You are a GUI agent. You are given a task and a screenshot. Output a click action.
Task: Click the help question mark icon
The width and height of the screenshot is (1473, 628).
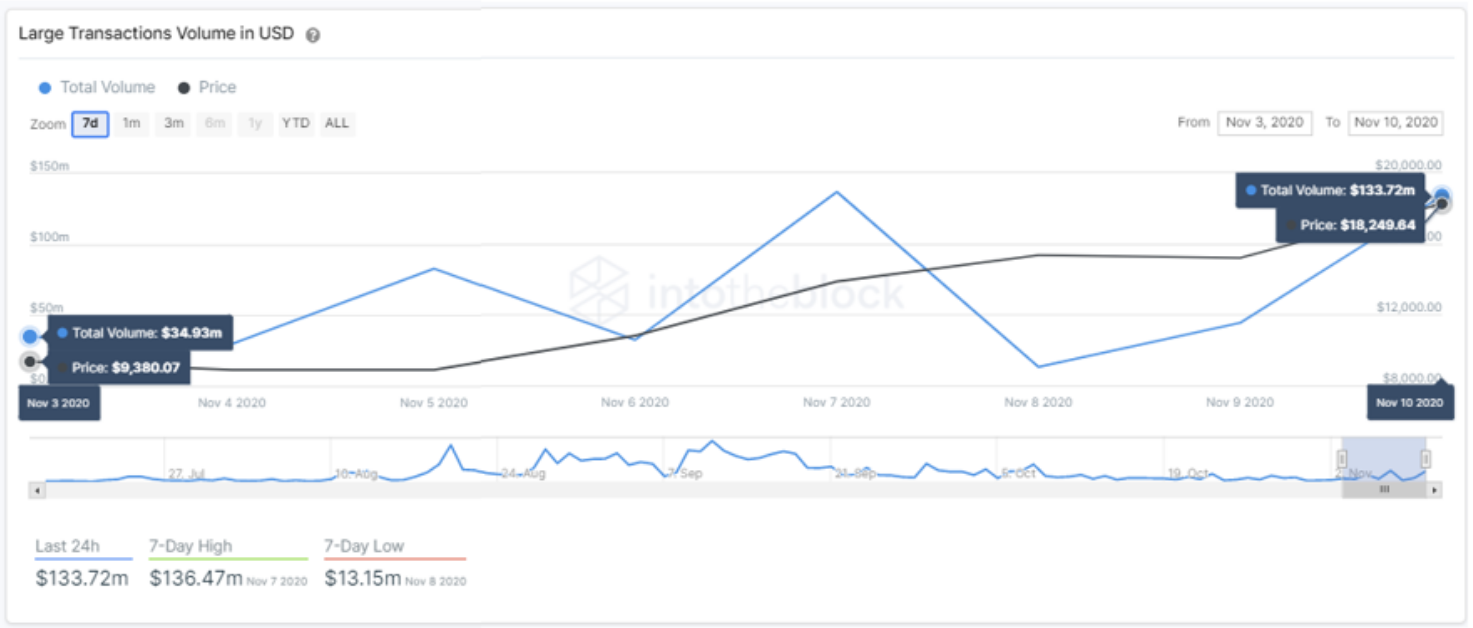click(x=313, y=35)
